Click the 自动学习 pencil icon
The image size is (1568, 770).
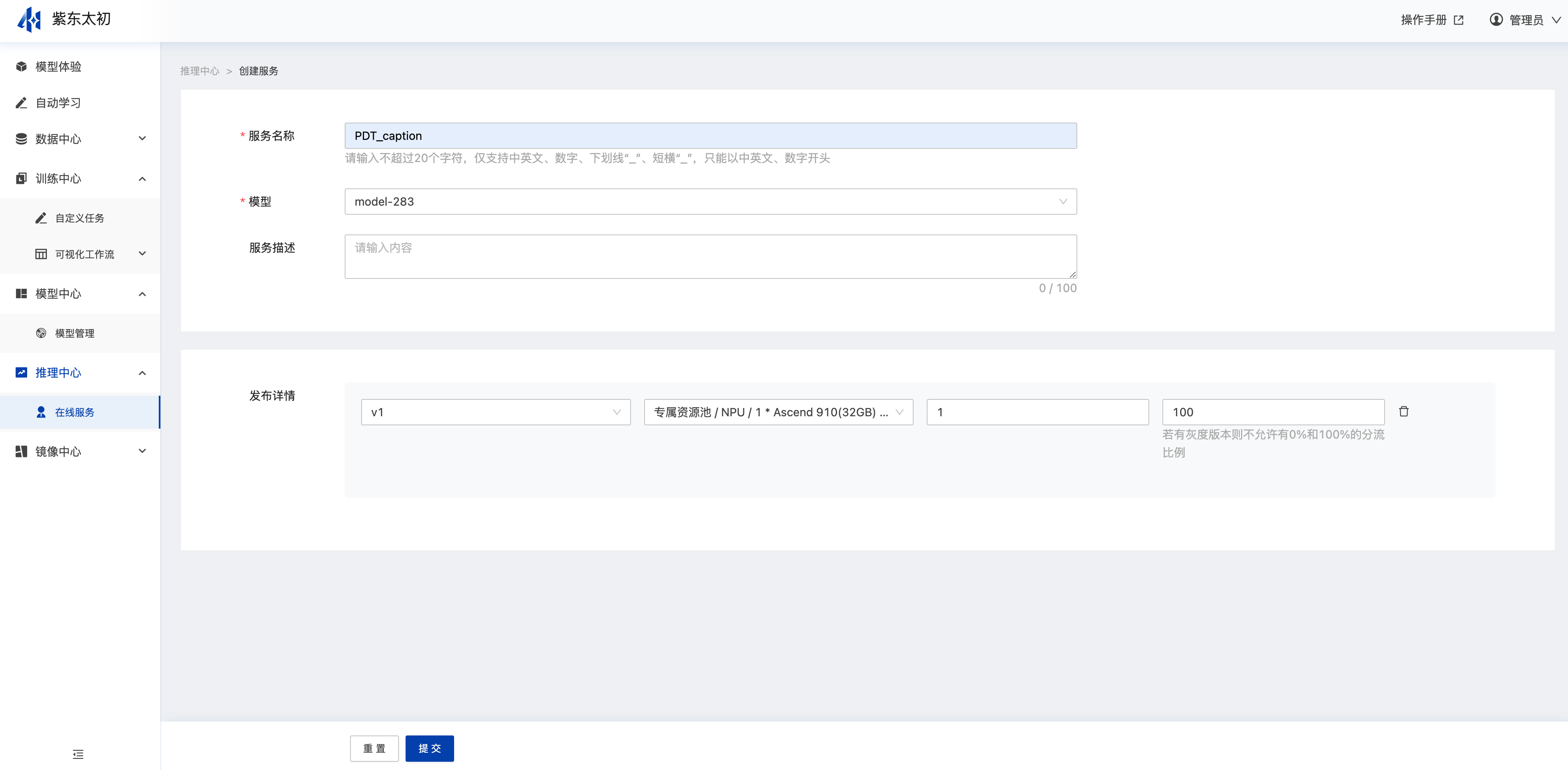pos(21,103)
